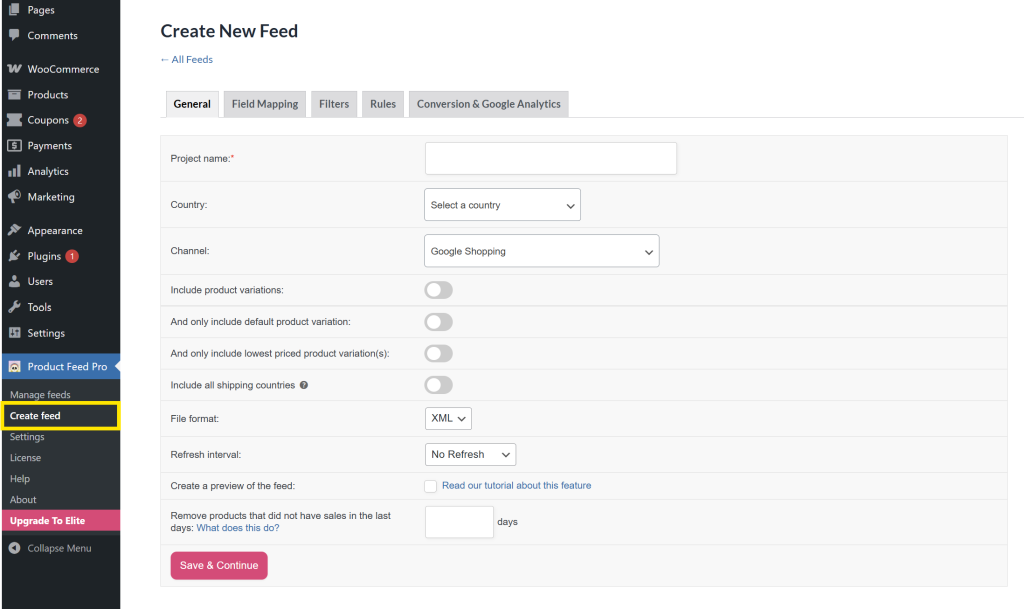Open the Conversion & Google Analytics tab
Viewport: 1024px width, 609px height.
click(x=488, y=103)
